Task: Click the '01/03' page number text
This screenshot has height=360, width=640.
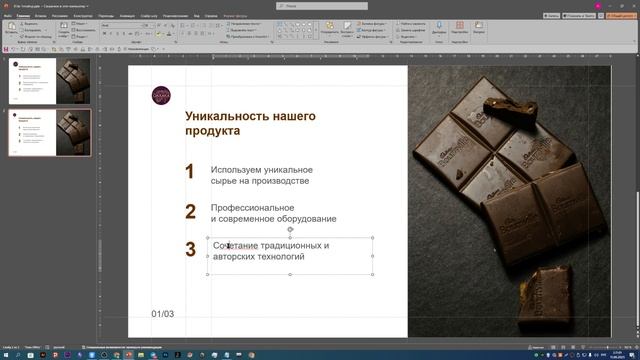Action: 162,314
